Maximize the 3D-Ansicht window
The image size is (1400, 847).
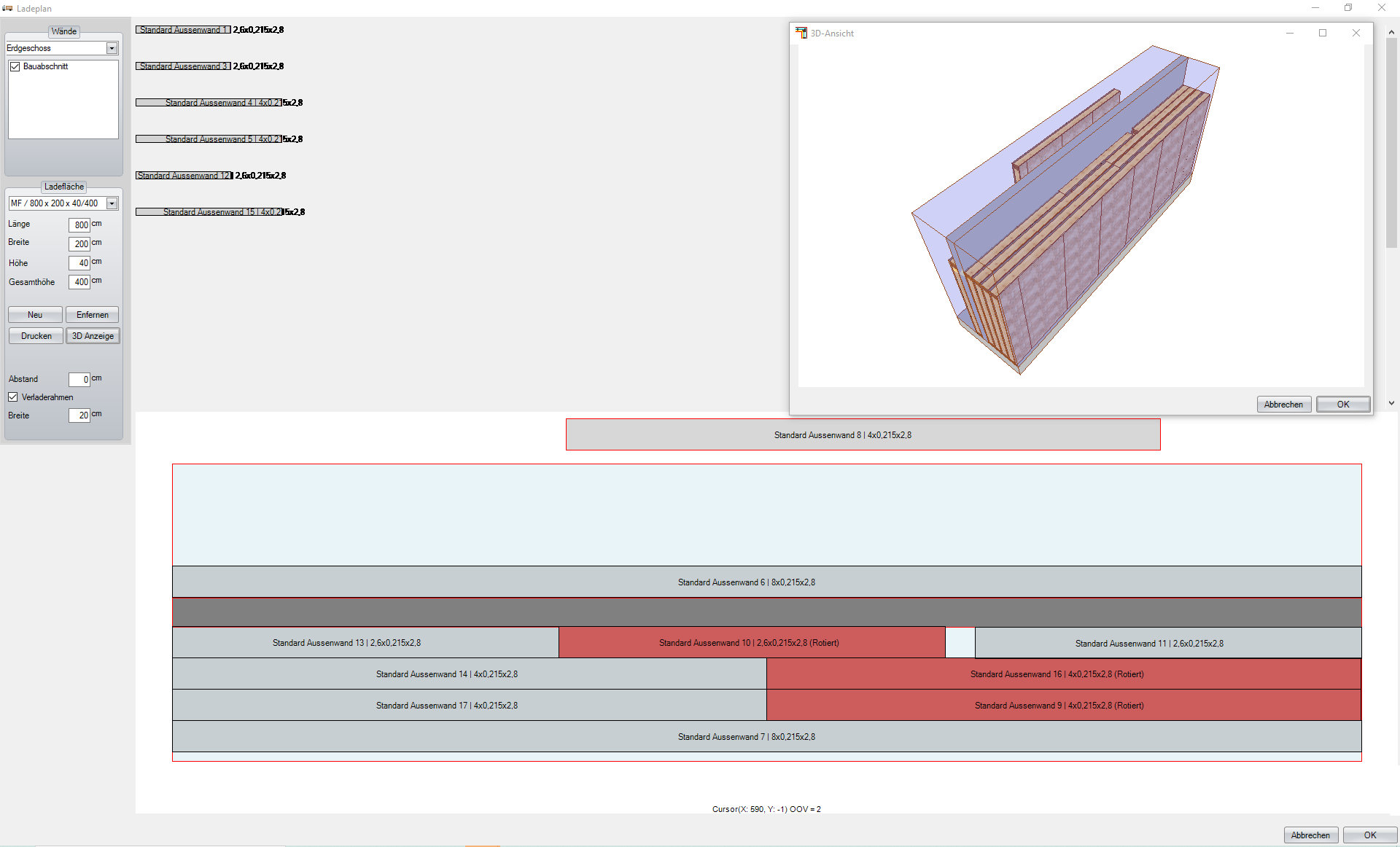coord(1323,33)
